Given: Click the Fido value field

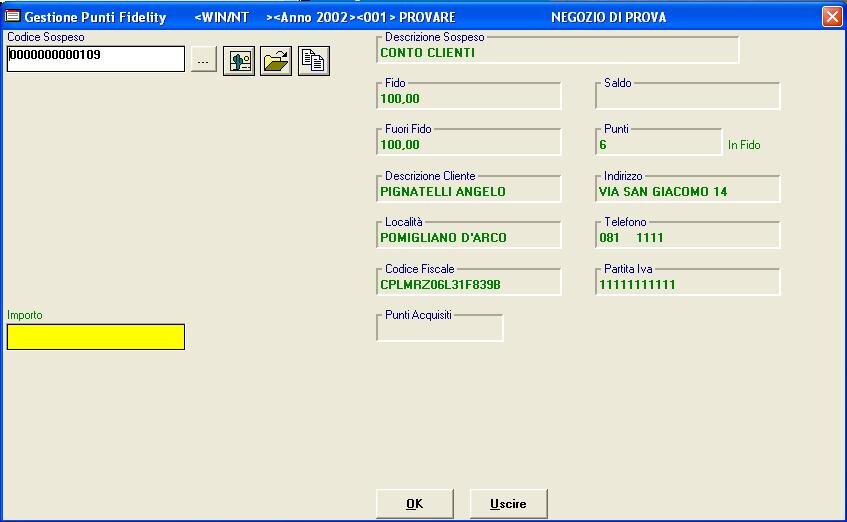Looking at the screenshot, I should [x=468, y=98].
